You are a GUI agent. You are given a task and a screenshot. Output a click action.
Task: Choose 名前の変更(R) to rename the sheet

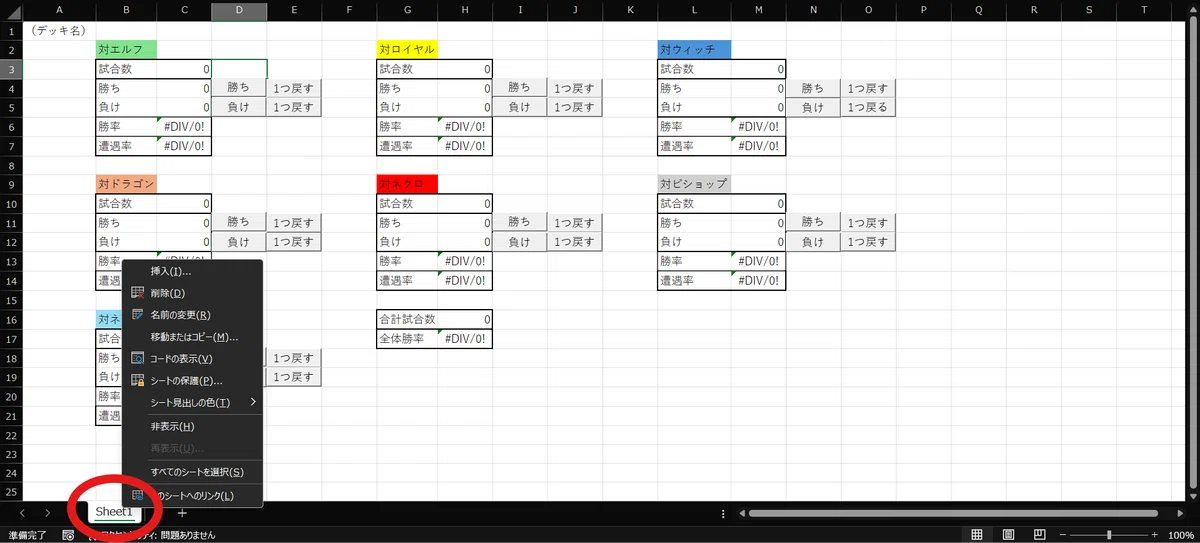[x=192, y=315]
